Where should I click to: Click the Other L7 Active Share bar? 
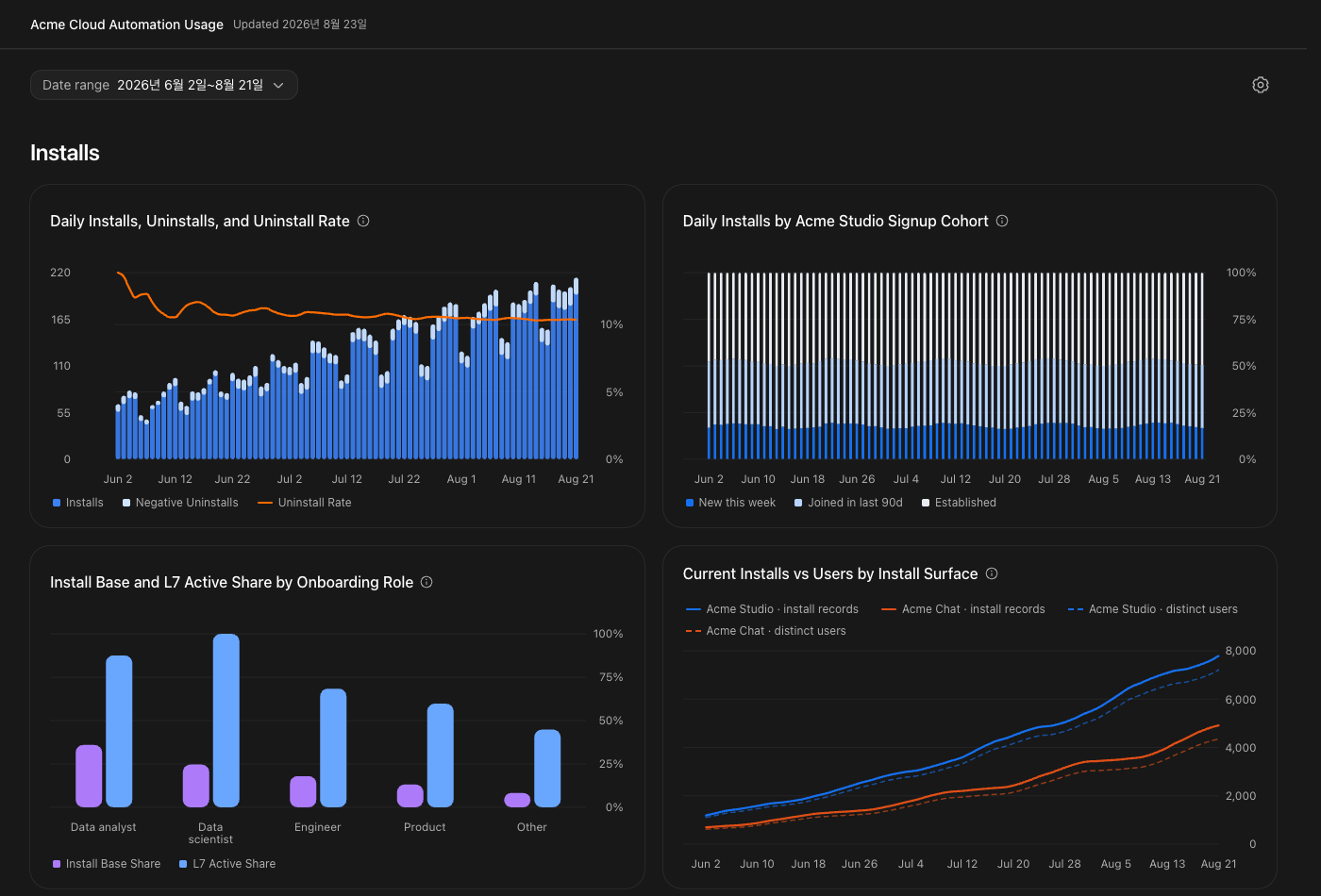(547, 769)
